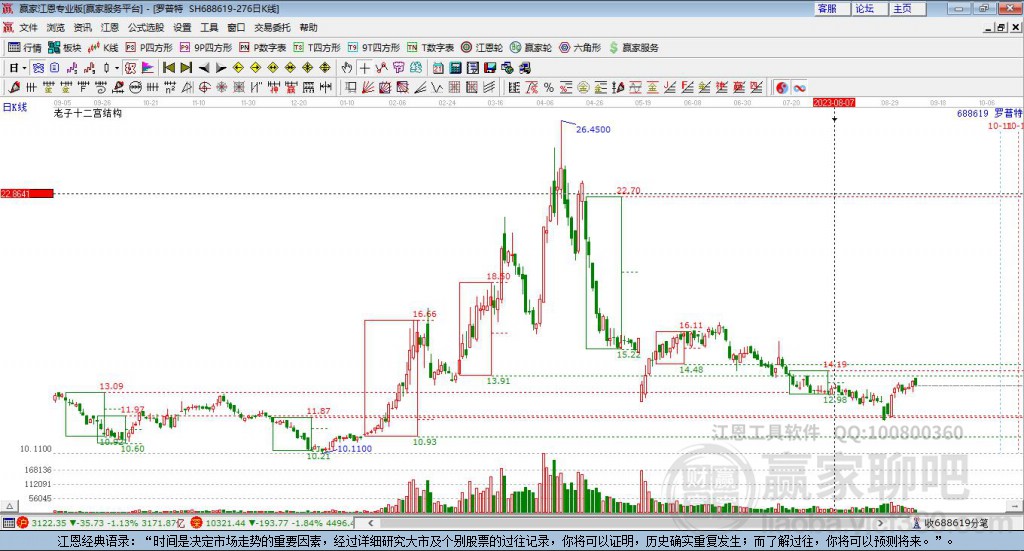Click the 日K线 label
The height and width of the screenshot is (551, 1024).
coord(14,107)
